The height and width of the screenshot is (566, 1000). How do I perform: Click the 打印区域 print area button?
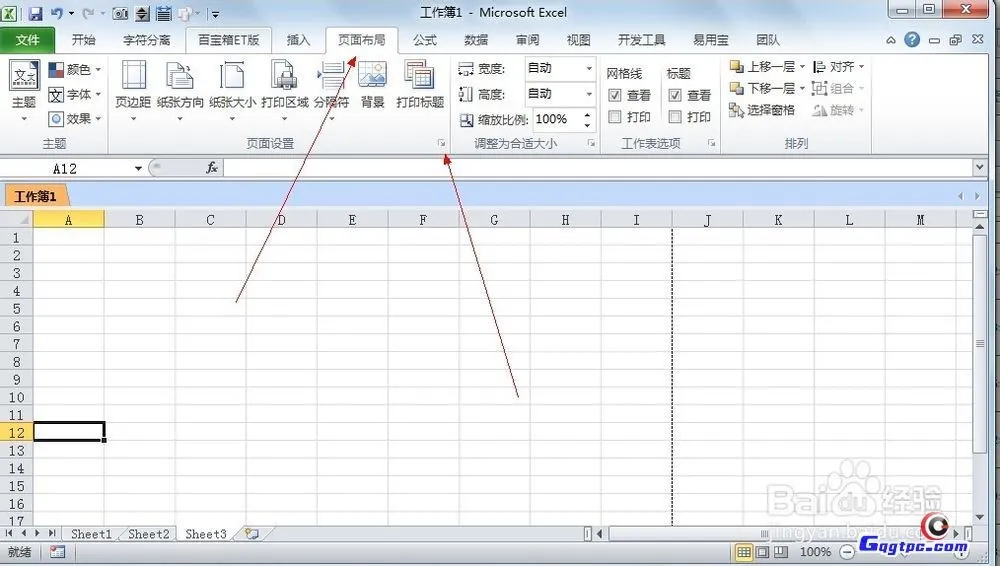click(x=284, y=91)
